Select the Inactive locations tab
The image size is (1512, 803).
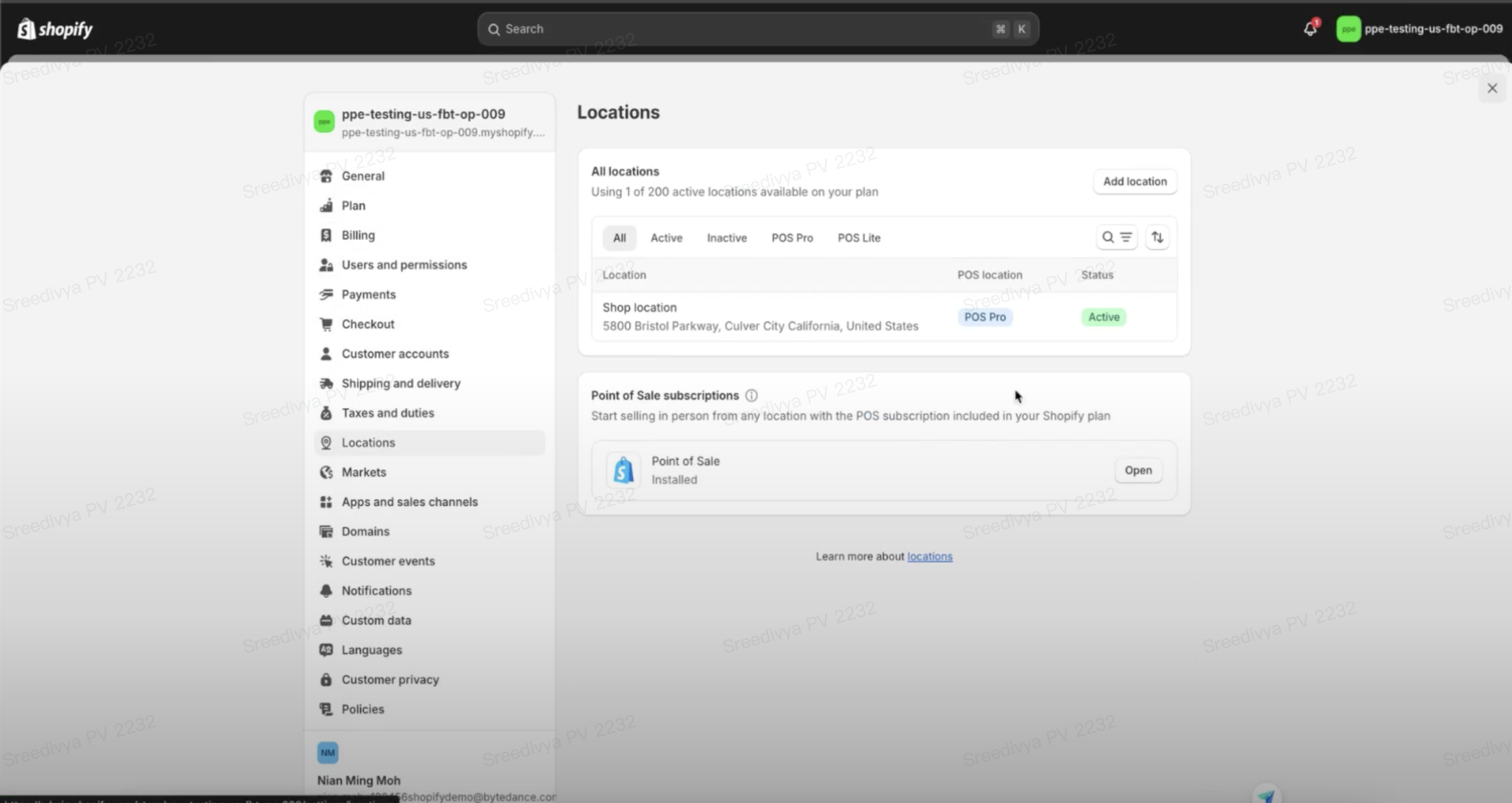tap(727, 237)
